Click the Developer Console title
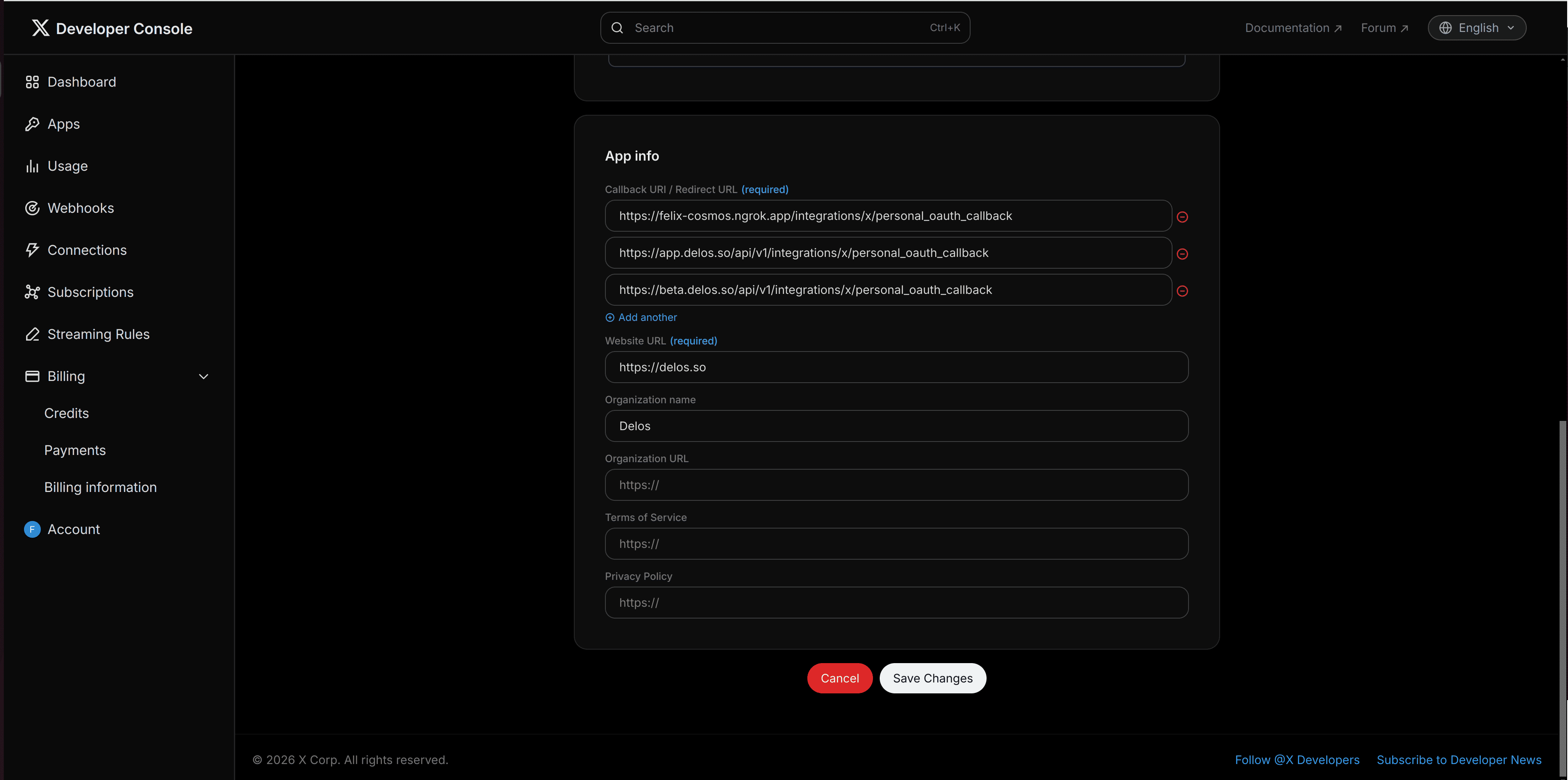Viewport: 1568px width, 780px height. click(x=124, y=29)
